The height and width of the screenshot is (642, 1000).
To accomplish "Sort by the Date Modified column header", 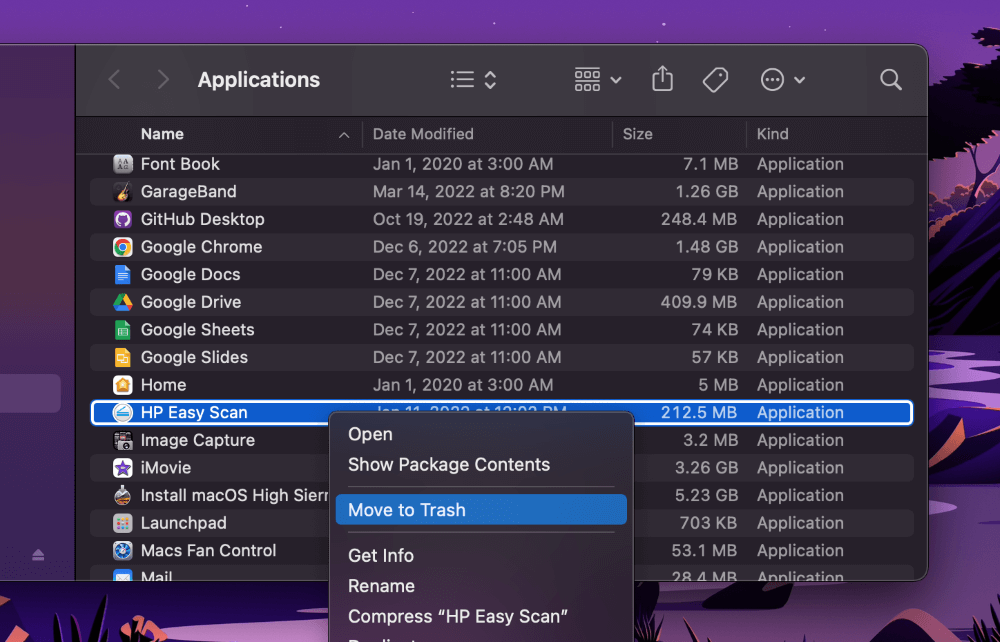I will coord(423,134).
